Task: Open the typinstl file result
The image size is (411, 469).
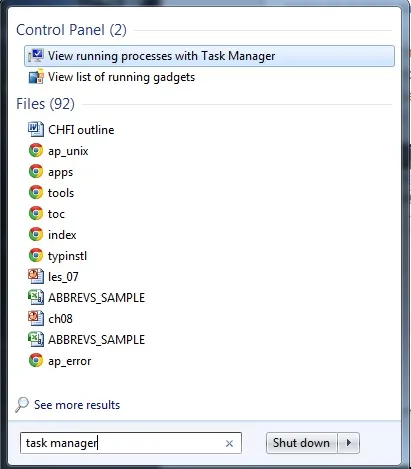Action: (67, 256)
